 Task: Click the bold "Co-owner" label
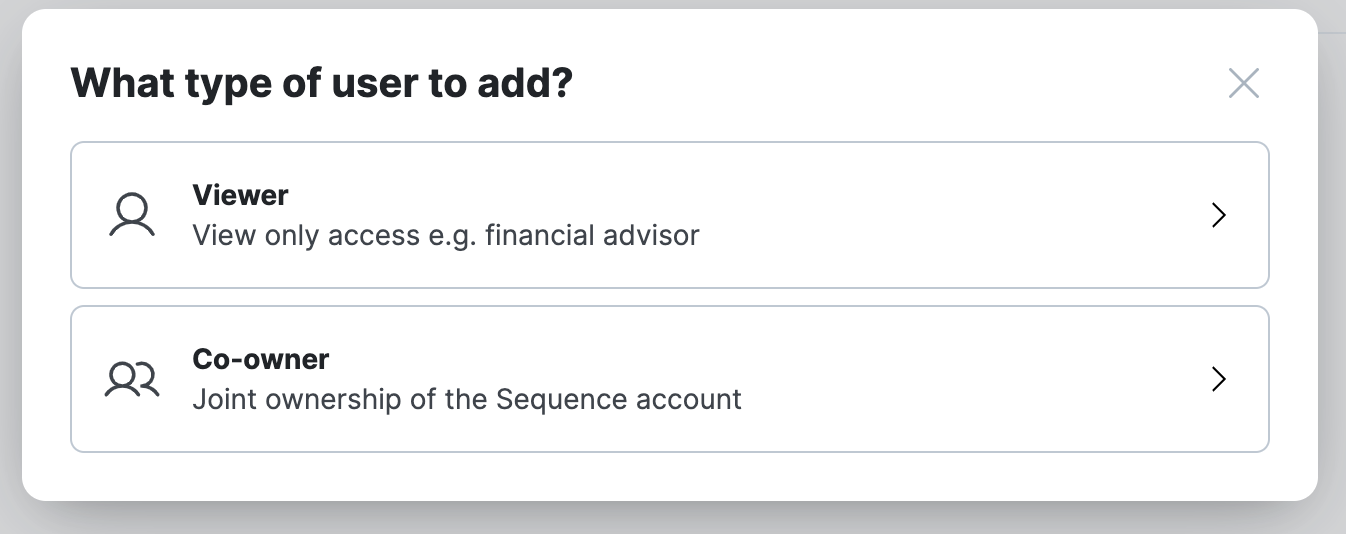[260, 359]
